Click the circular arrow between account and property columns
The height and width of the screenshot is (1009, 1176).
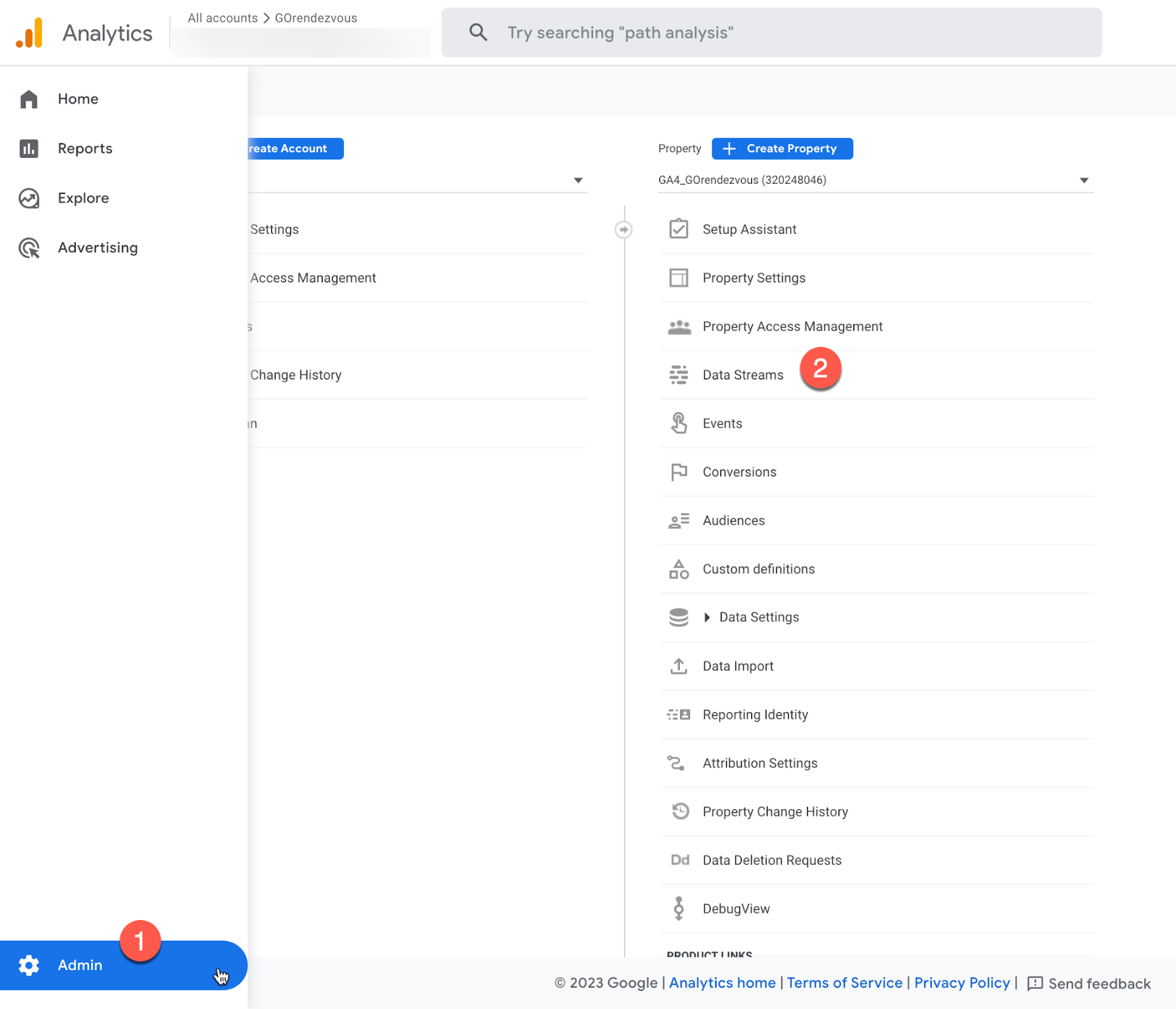pos(623,230)
